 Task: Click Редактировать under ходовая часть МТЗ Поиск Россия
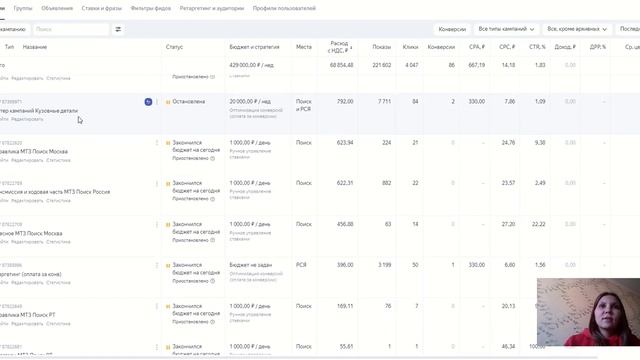[27, 201]
